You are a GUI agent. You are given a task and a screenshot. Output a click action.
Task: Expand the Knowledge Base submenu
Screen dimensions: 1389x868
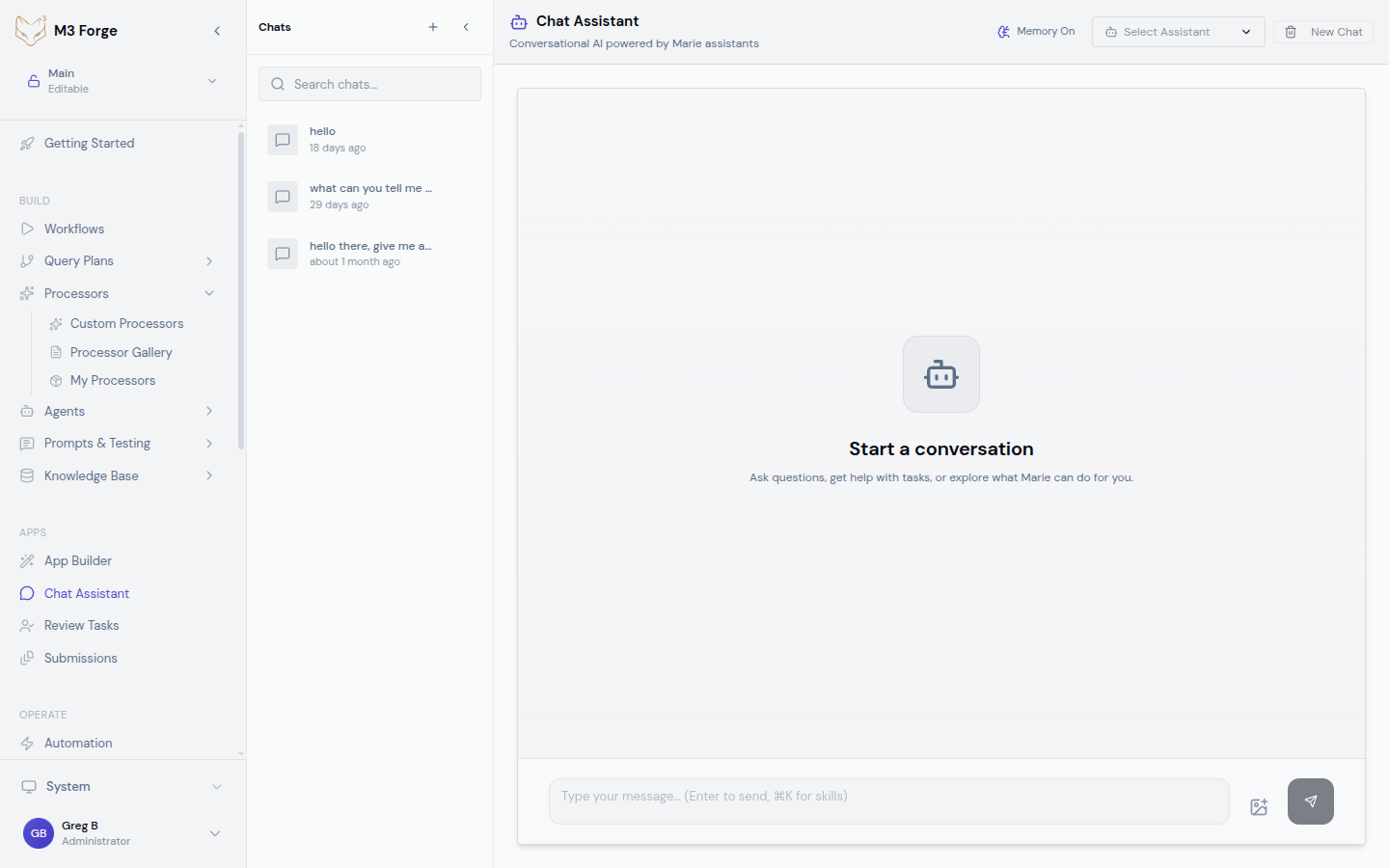pyautogui.click(x=209, y=475)
